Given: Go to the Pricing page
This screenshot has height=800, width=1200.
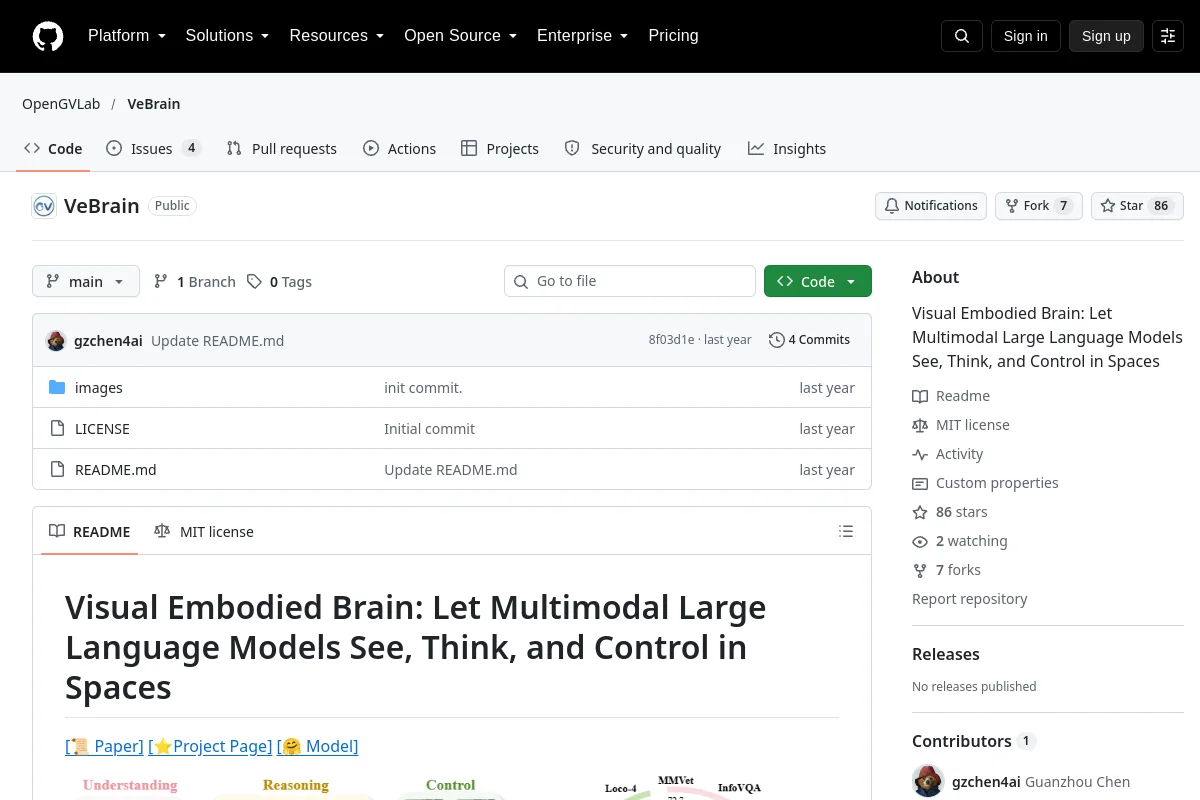Looking at the screenshot, I should (x=673, y=36).
